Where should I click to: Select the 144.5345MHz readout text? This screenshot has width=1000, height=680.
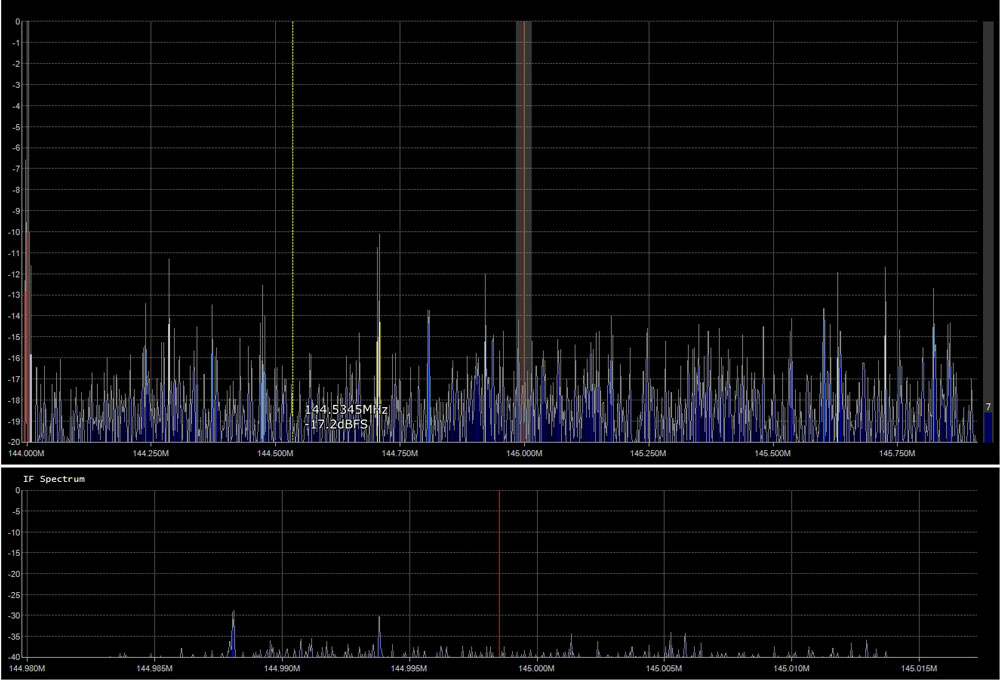click(x=346, y=410)
